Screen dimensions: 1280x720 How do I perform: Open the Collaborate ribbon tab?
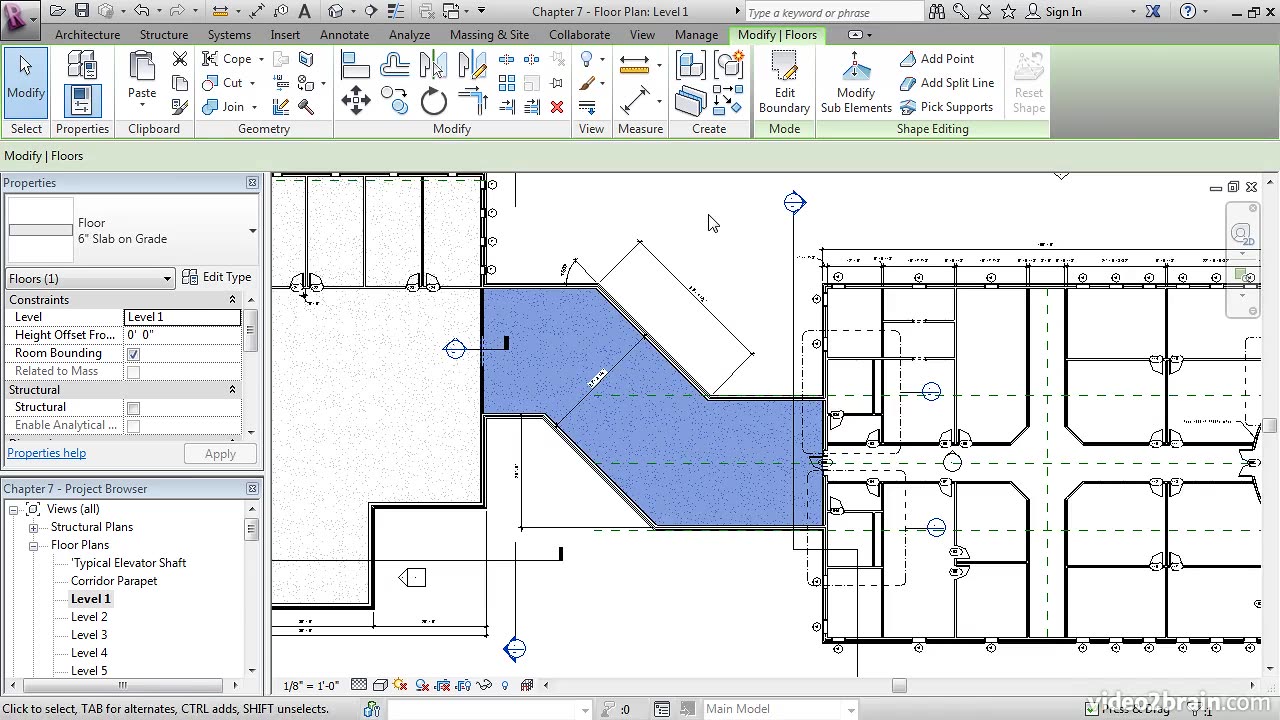(x=579, y=35)
